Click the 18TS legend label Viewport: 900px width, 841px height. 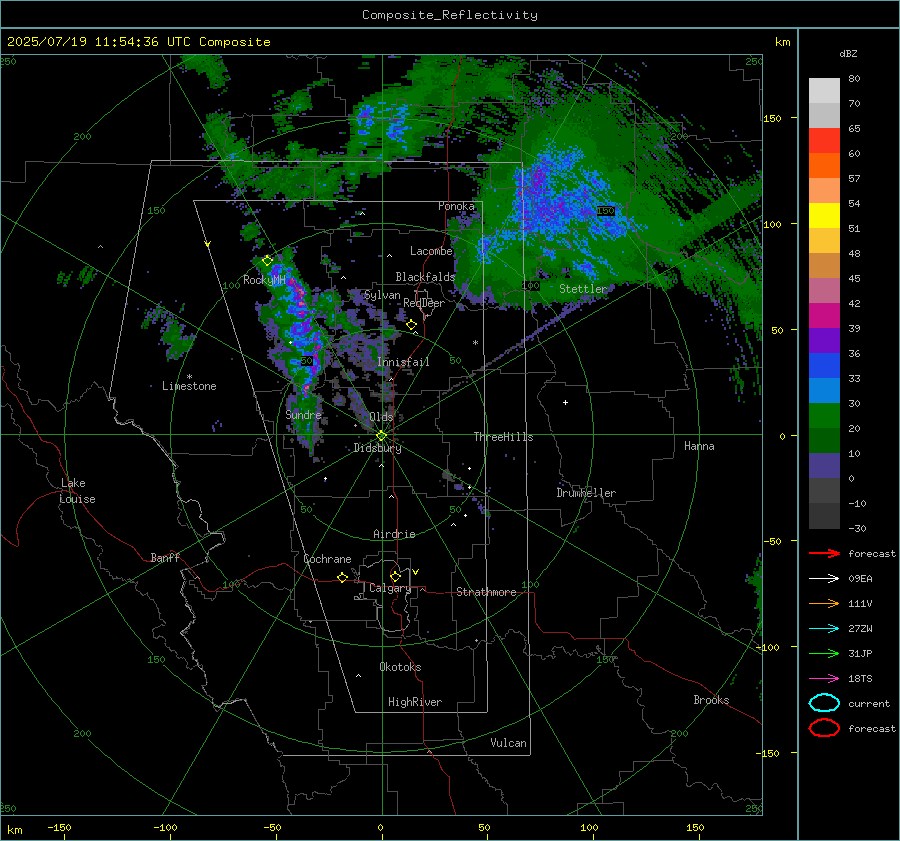coord(860,679)
